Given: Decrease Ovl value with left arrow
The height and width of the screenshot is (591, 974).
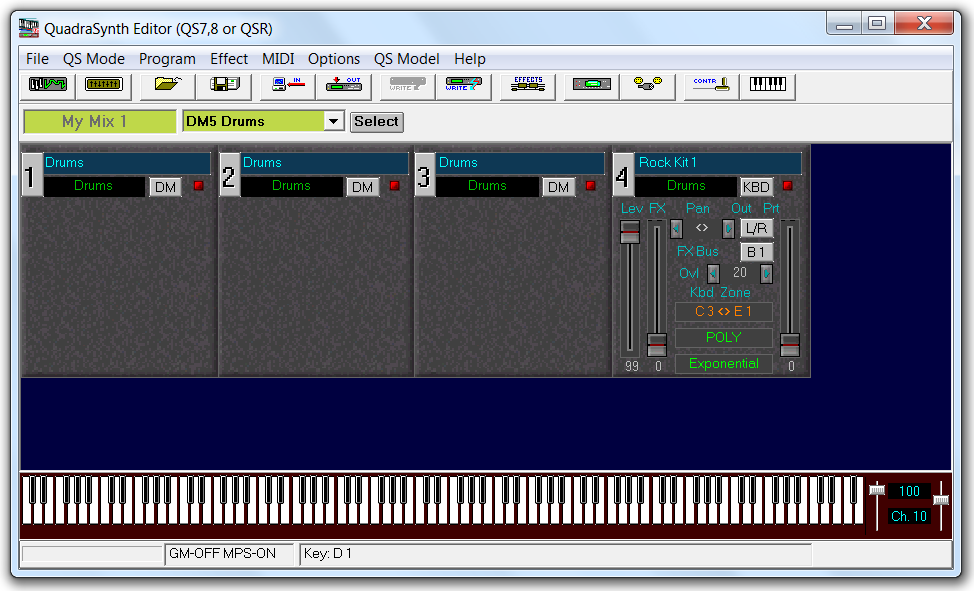Looking at the screenshot, I should pyautogui.click(x=713, y=273).
